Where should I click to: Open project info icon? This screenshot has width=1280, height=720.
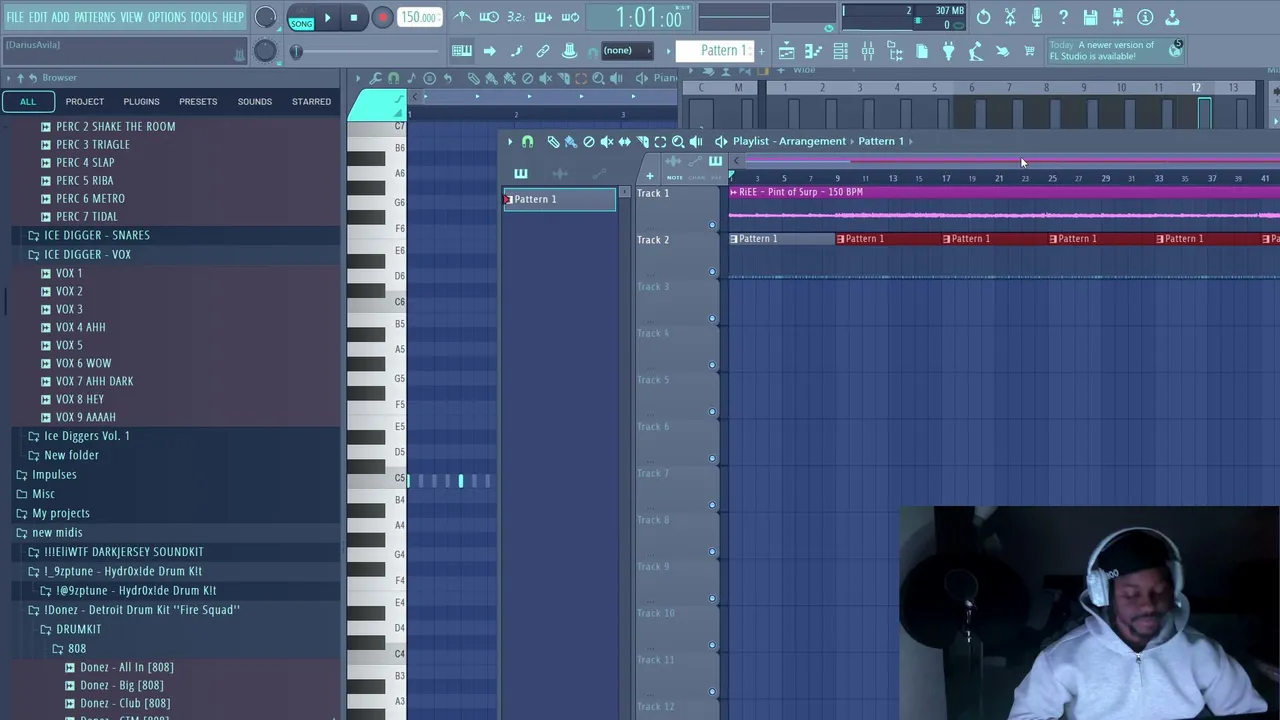pos(1145,17)
